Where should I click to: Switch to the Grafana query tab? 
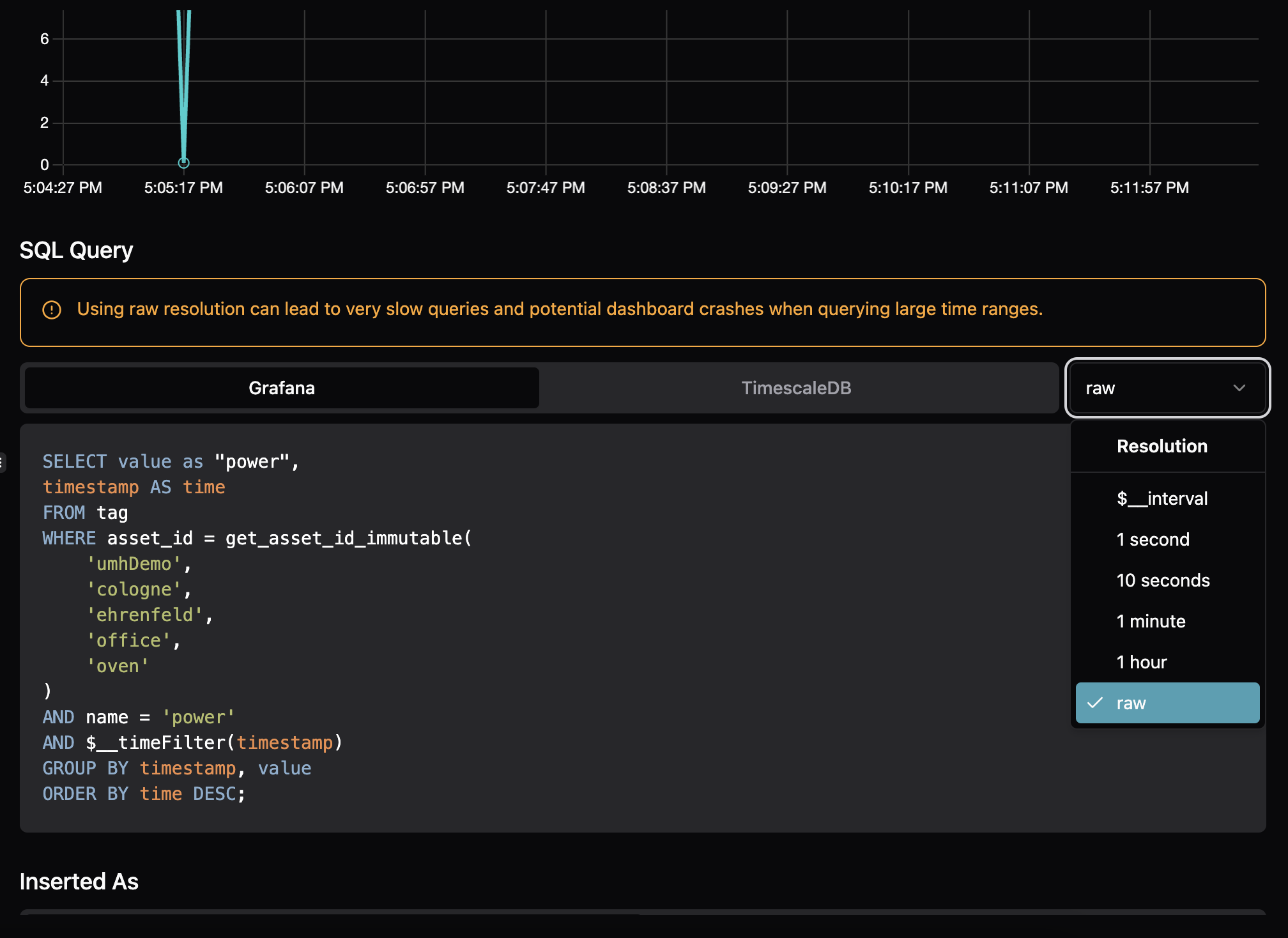tap(282, 388)
